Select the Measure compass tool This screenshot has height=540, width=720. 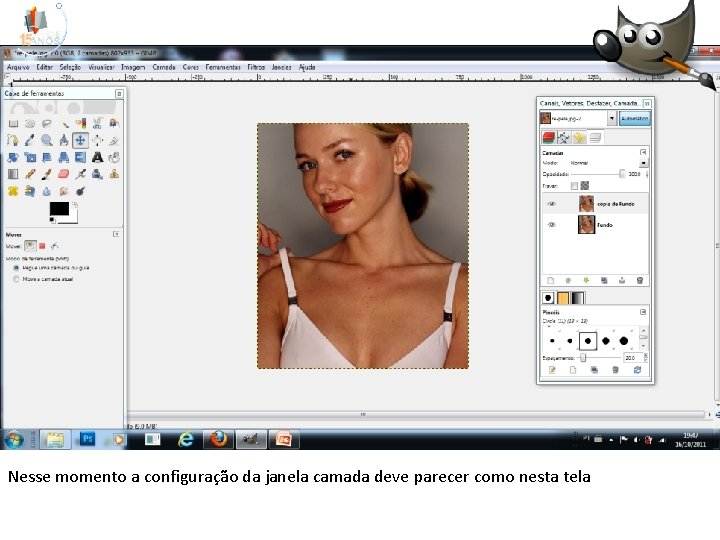point(64,140)
